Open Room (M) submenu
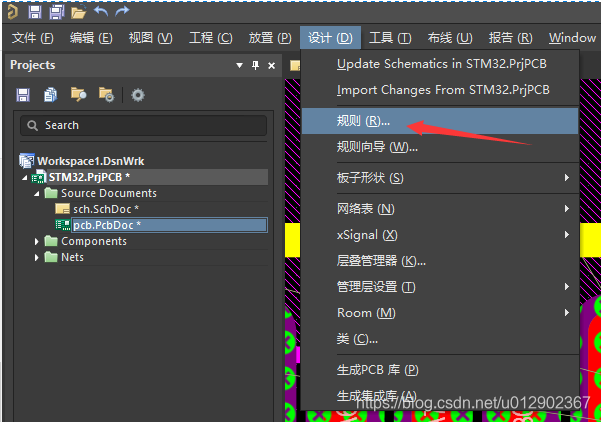This screenshot has width=601, height=422. pyautogui.click(x=440, y=313)
